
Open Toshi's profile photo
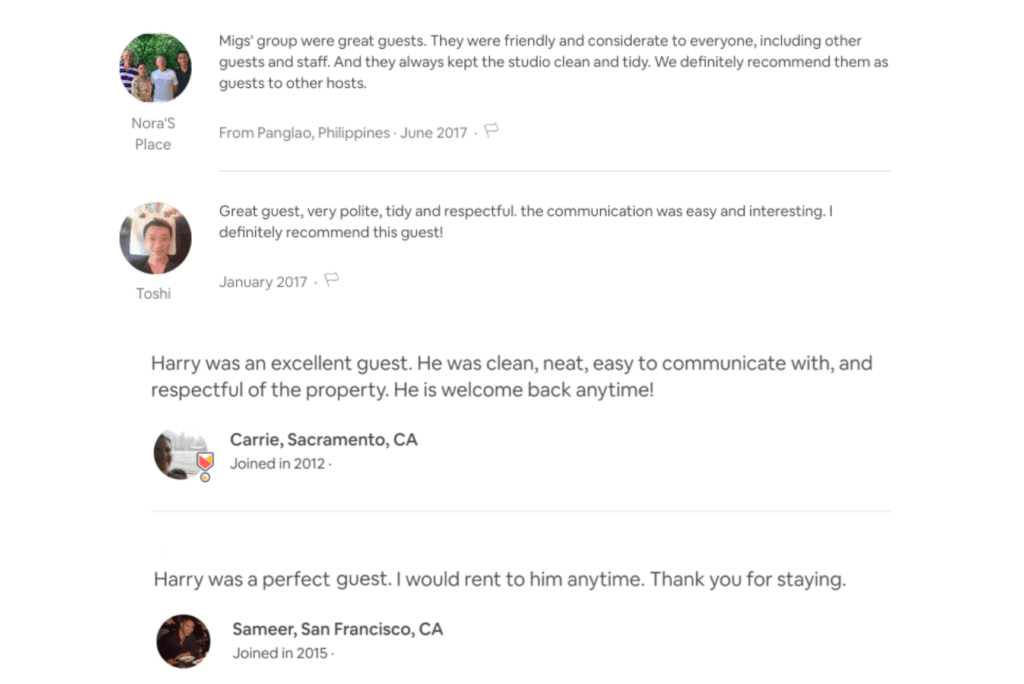(x=155, y=238)
